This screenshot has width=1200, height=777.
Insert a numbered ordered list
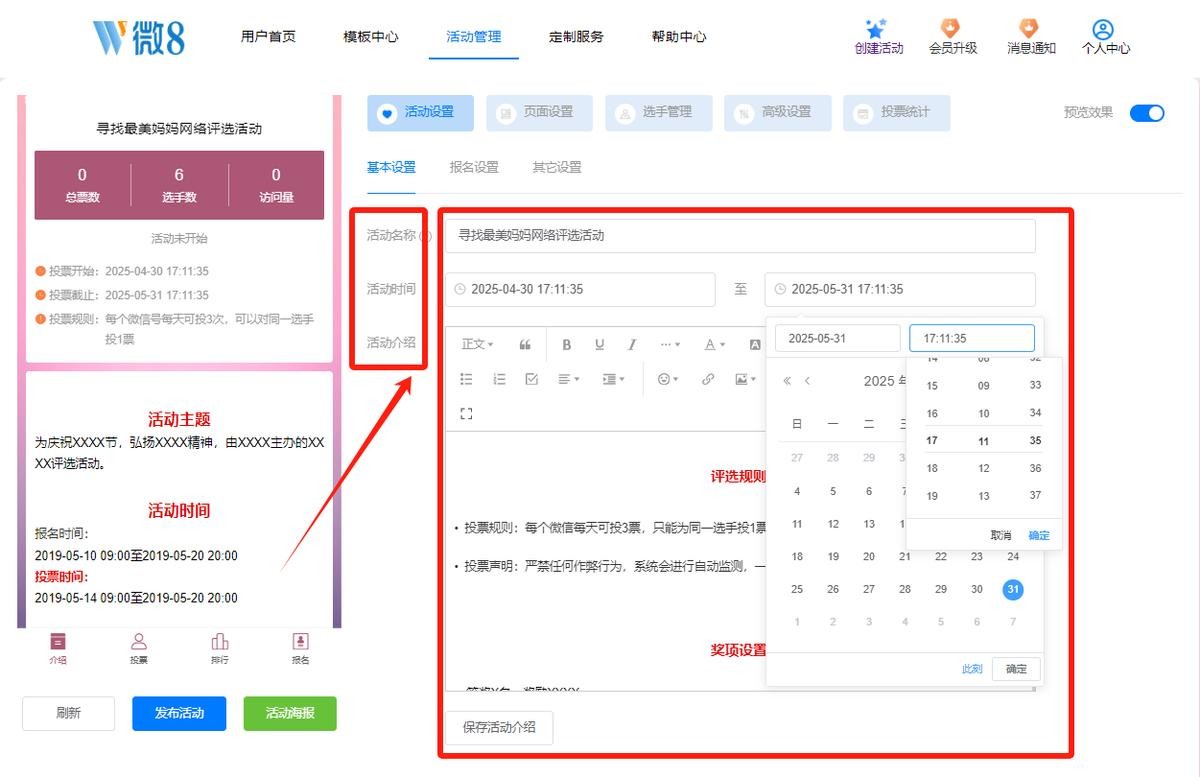[x=499, y=379]
